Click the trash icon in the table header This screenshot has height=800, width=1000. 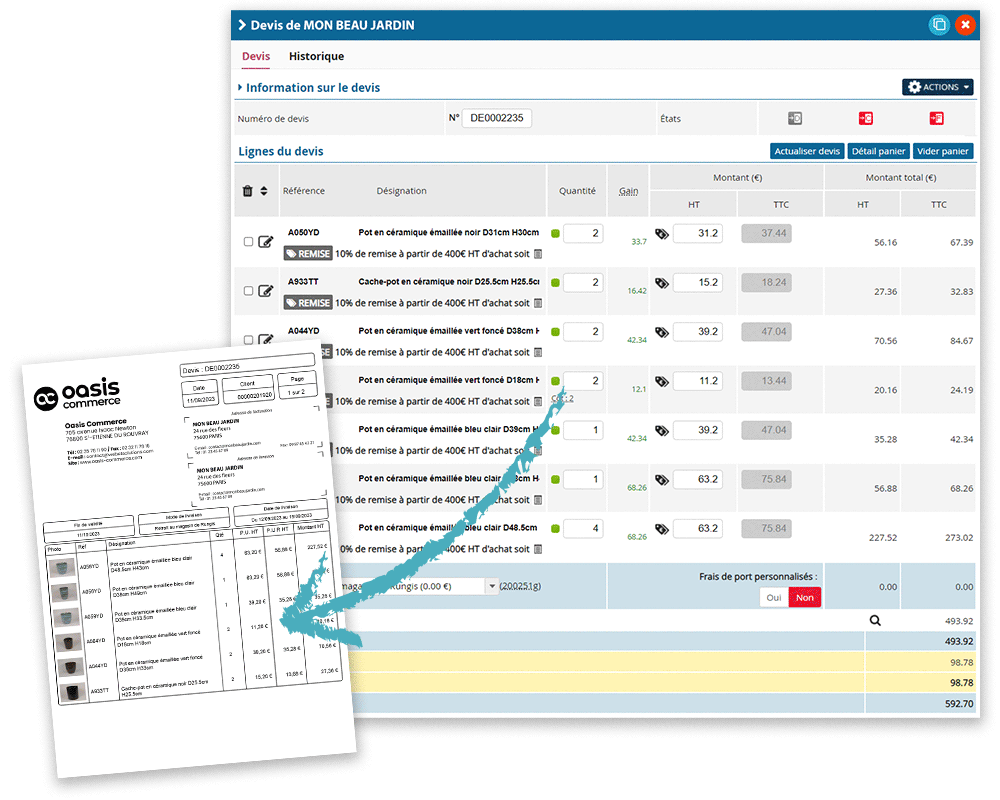[x=247, y=191]
